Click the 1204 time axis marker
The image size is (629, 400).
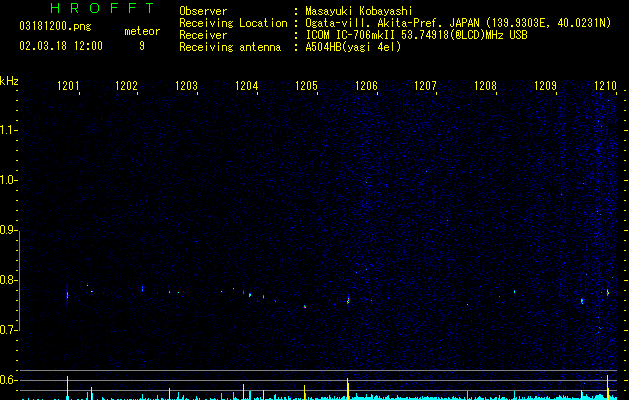pyautogui.click(x=246, y=86)
